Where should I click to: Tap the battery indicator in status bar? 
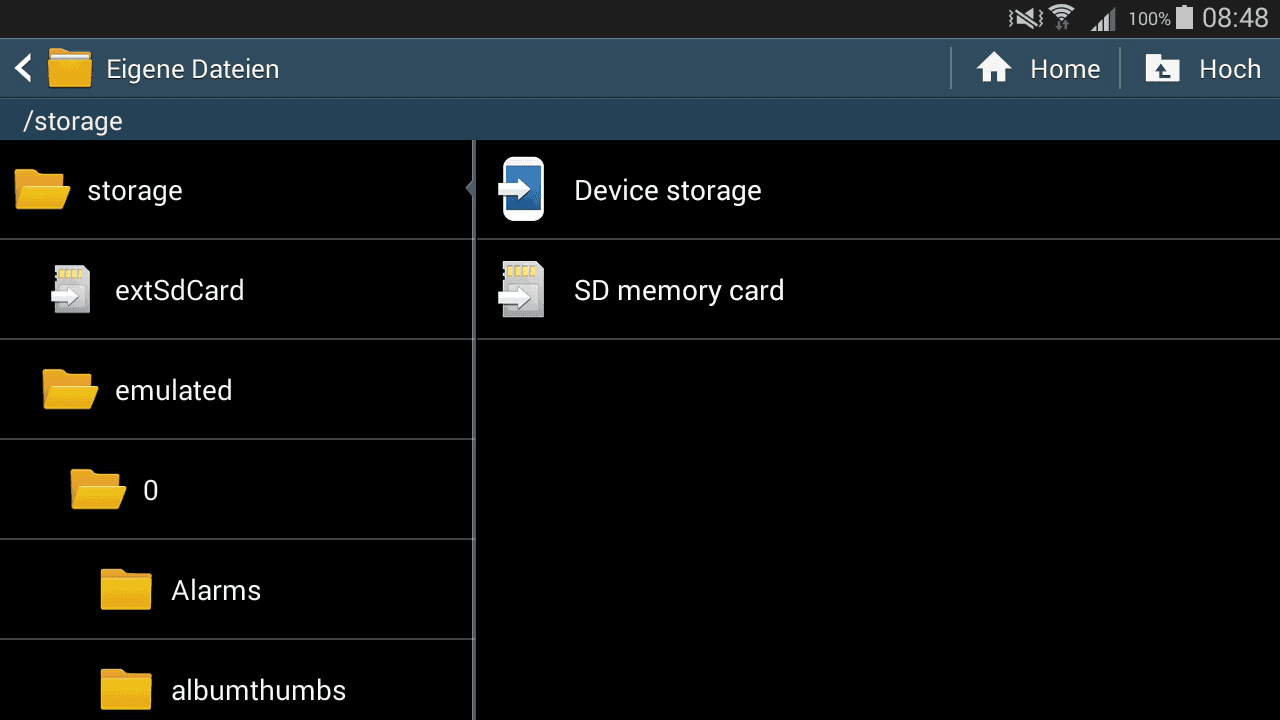(x=1184, y=17)
